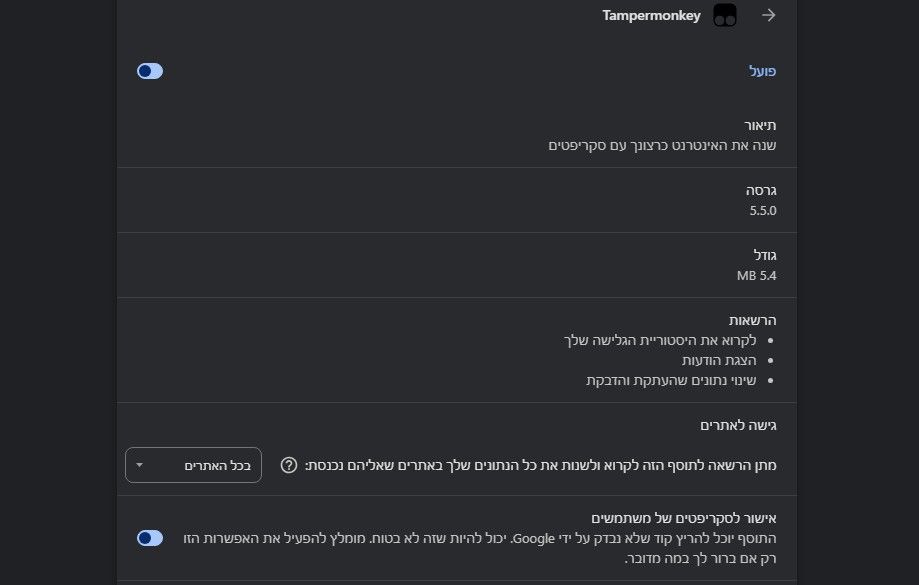The image size is (919, 585).
Task: Click the copy and paste data permission item
Action: (x=671, y=380)
